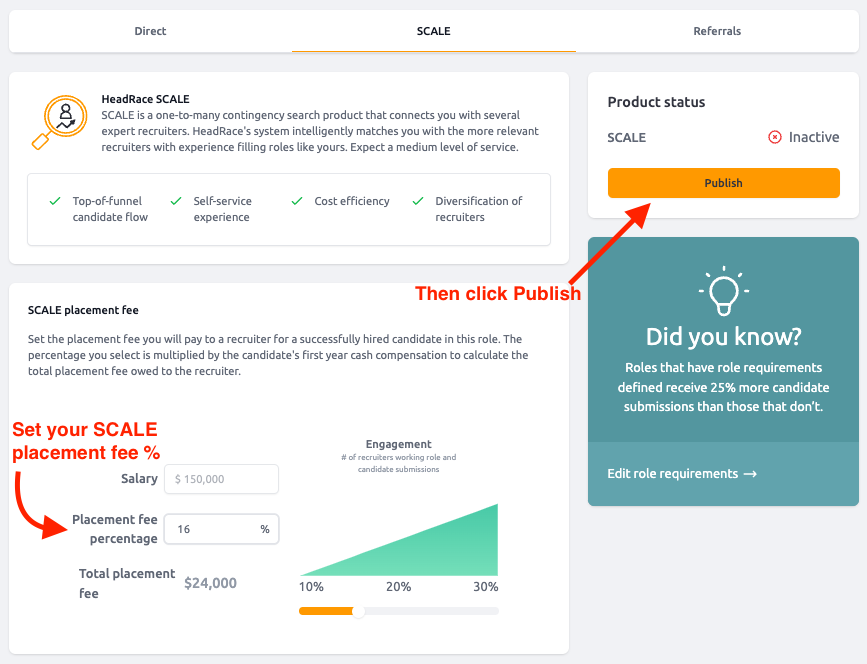Click the checkmark beside Self-service experience
The width and height of the screenshot is (867, 664).
(176, 201)
